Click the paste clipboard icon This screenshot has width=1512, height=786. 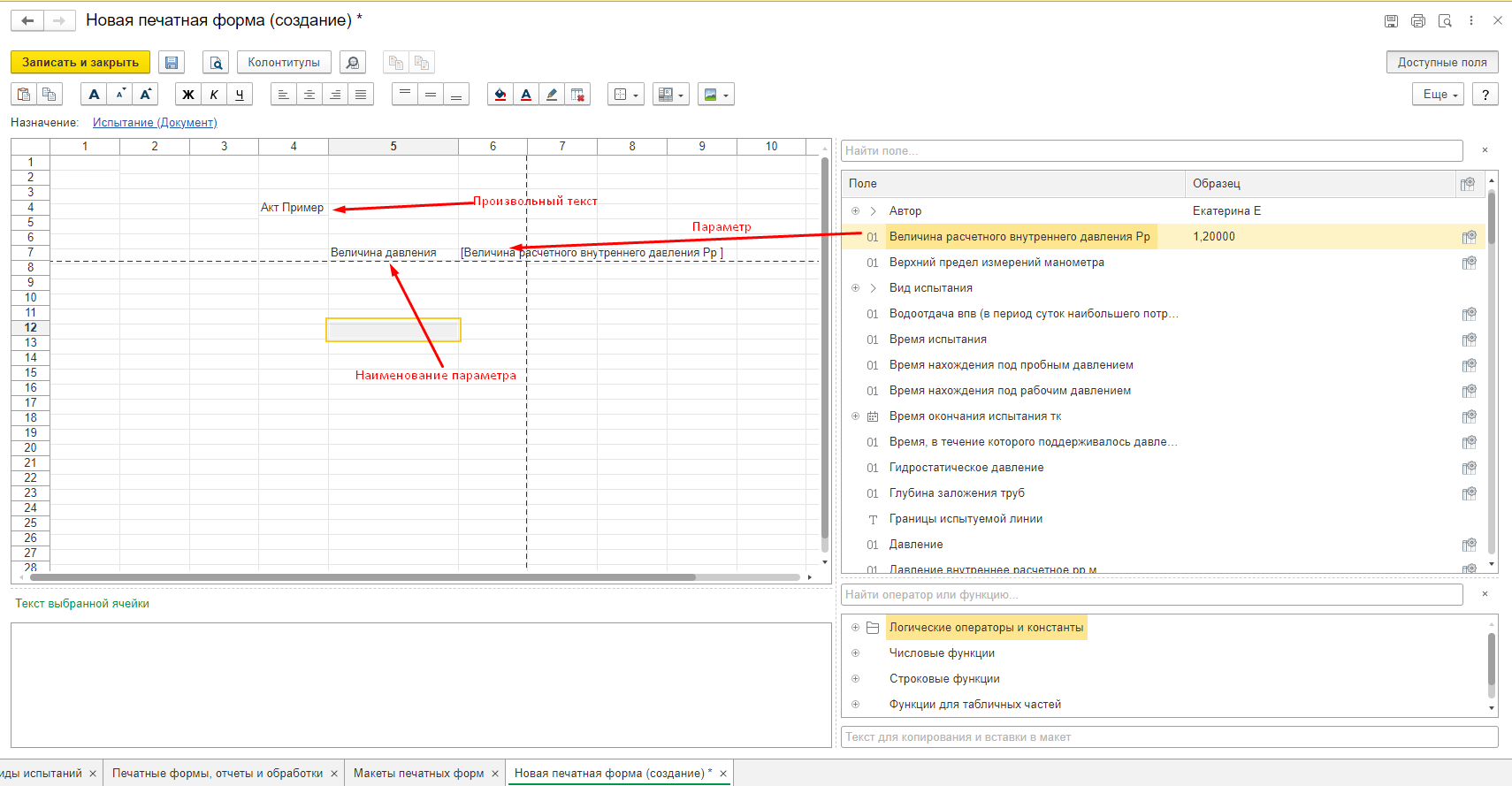[24, 95]
